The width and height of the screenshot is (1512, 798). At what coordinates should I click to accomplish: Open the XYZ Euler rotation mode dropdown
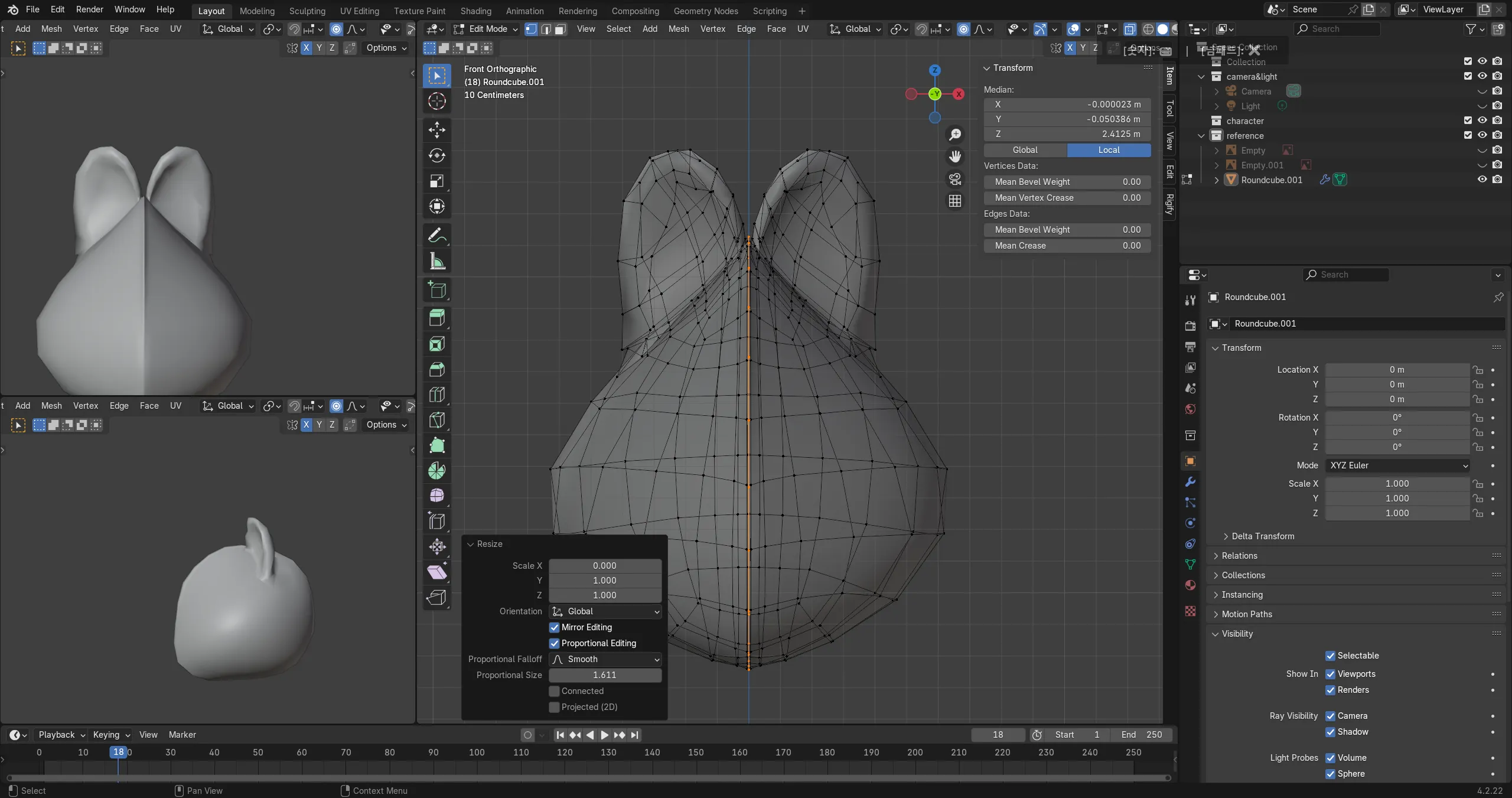pyautogui.click(x=1397, y=465)
